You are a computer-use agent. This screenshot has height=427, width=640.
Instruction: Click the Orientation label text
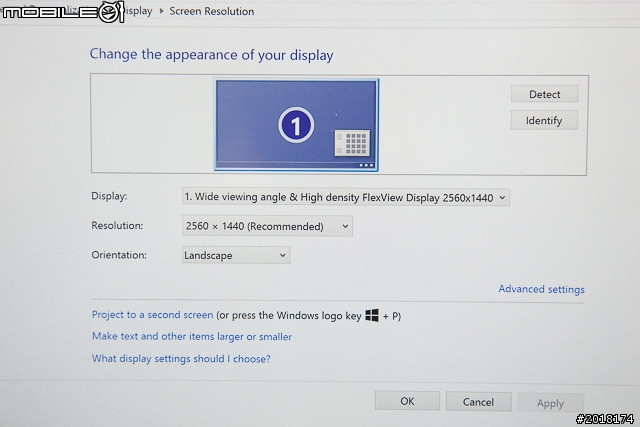(119, 255)
